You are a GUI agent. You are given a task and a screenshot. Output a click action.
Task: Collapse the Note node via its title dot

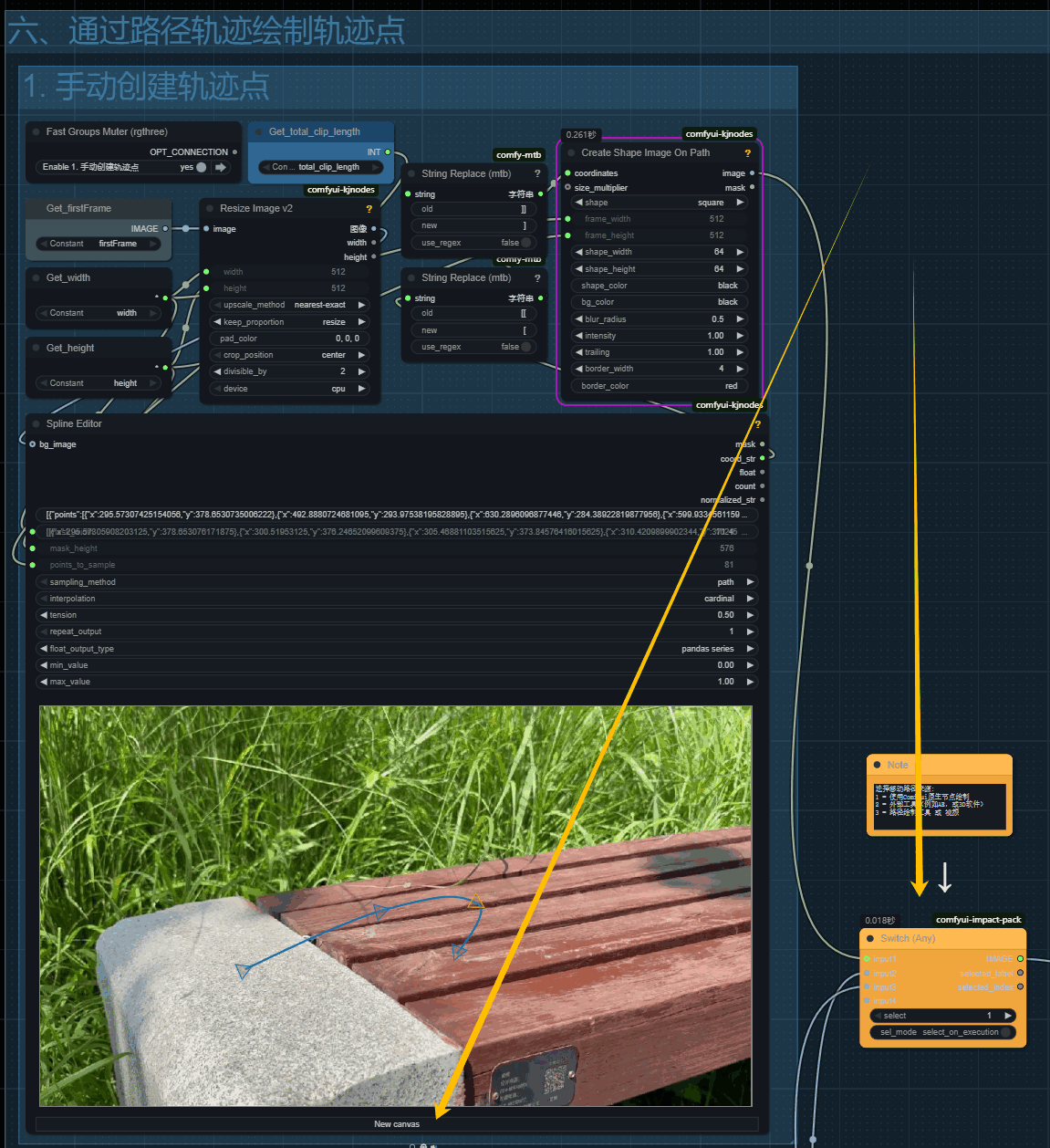[878, 765]
